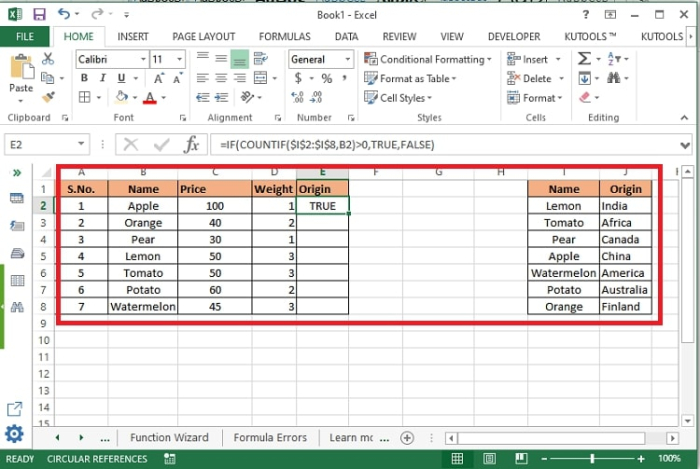Toggle Bottom Align button
Image resolution: width=700 pixels, height=469 pixels.
pyautogui.click(x=240, y=59)
